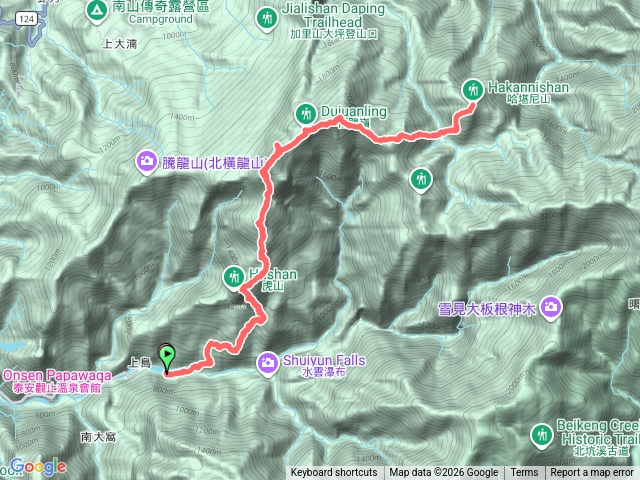Screen dimensions: 640x480
Task: Click the Beikeng Creek Historic Trail marker
Action: (542, 435)
